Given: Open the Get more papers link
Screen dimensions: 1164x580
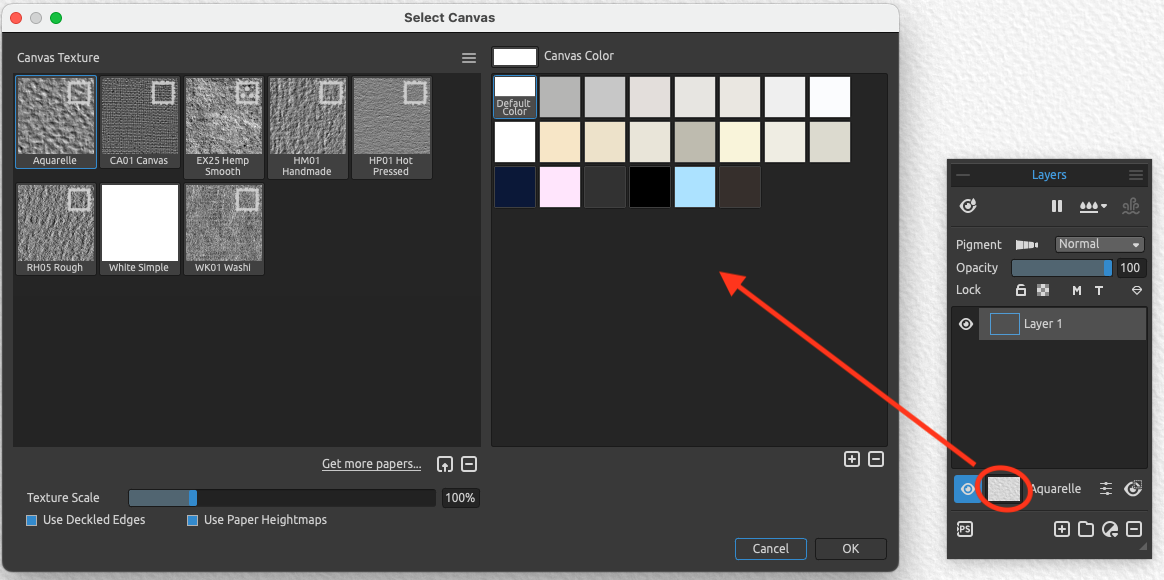Looking at the screenshot, I should coord(371,464).
